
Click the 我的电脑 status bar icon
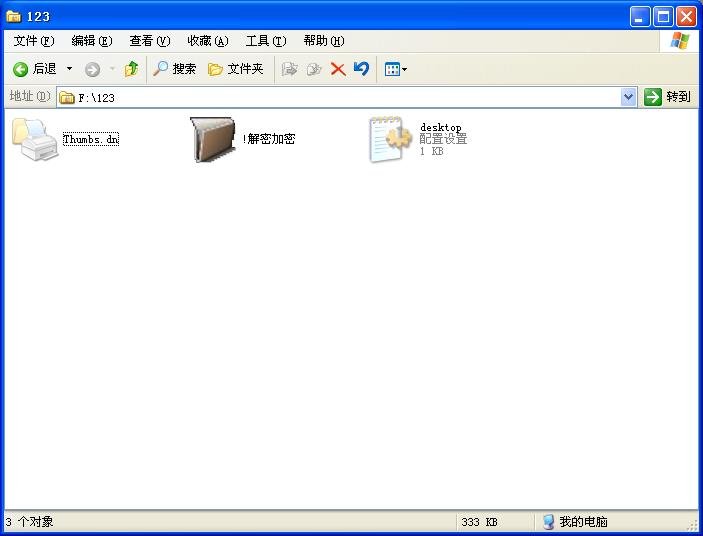pos(548,522)
